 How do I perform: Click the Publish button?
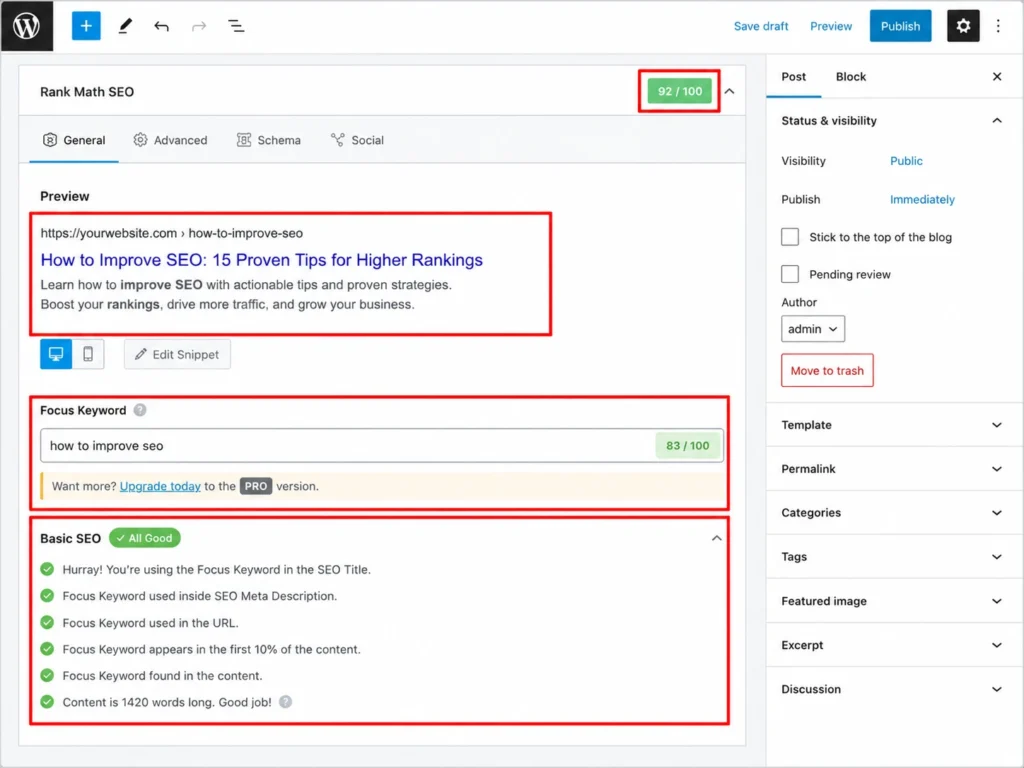pyautogui.click(x=901, y=26)
